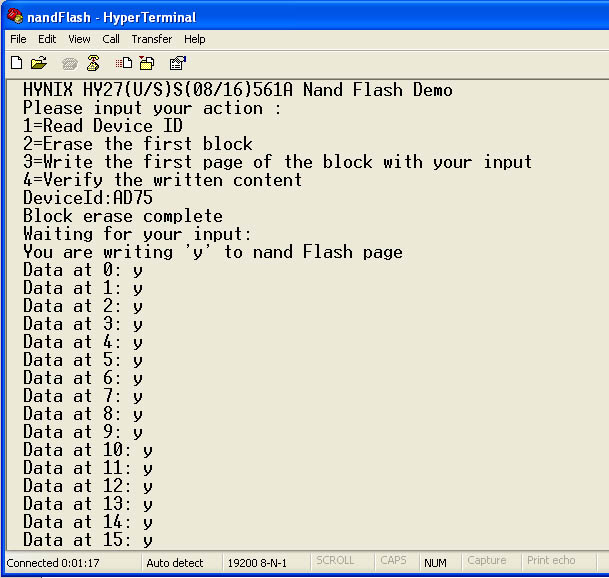Click the 'Data at 15: y' line
This screenshot has width=609, height=578.
pyautogui.click(x=88, y=540)
